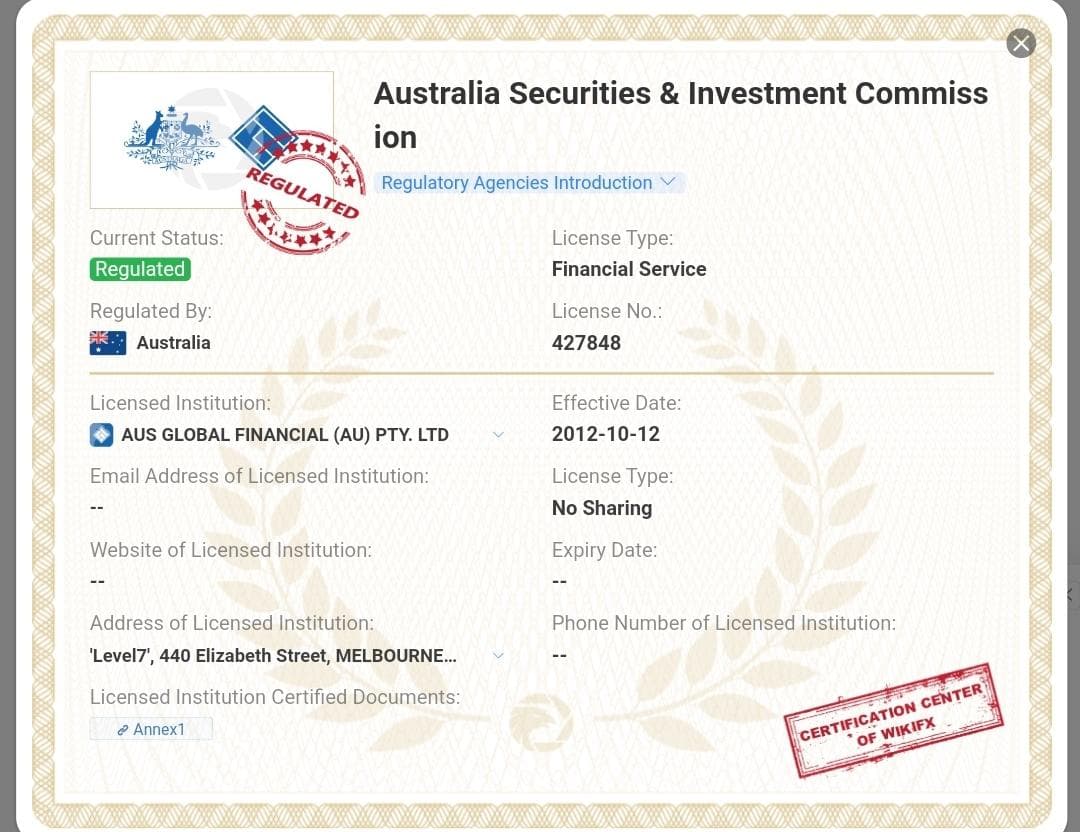
Task: Click the Australian flag icon
Action: [108, 343]
